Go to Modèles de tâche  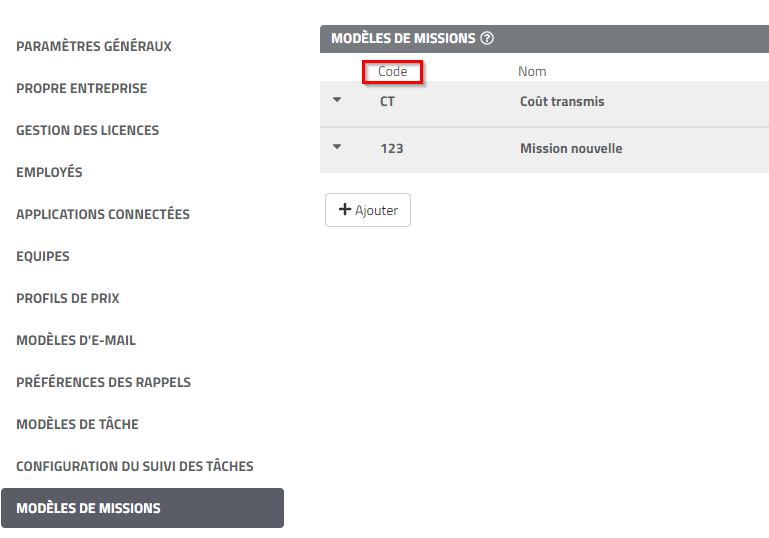coord(77,424)
